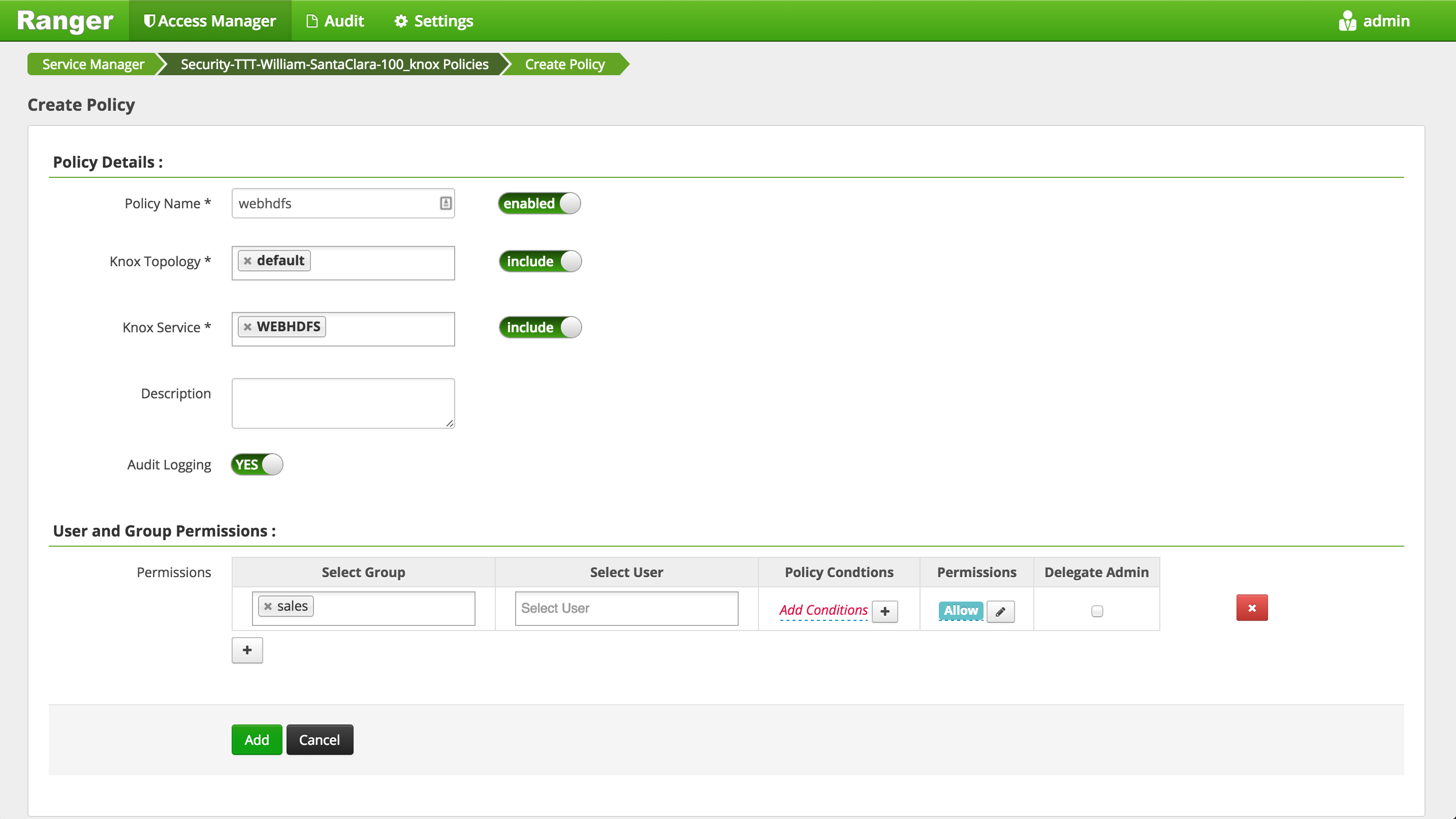The height and width of the screenshot is (819, 1456).
Task: Click the green Add button
Action: pyautogui.click(x=257, y=739)
